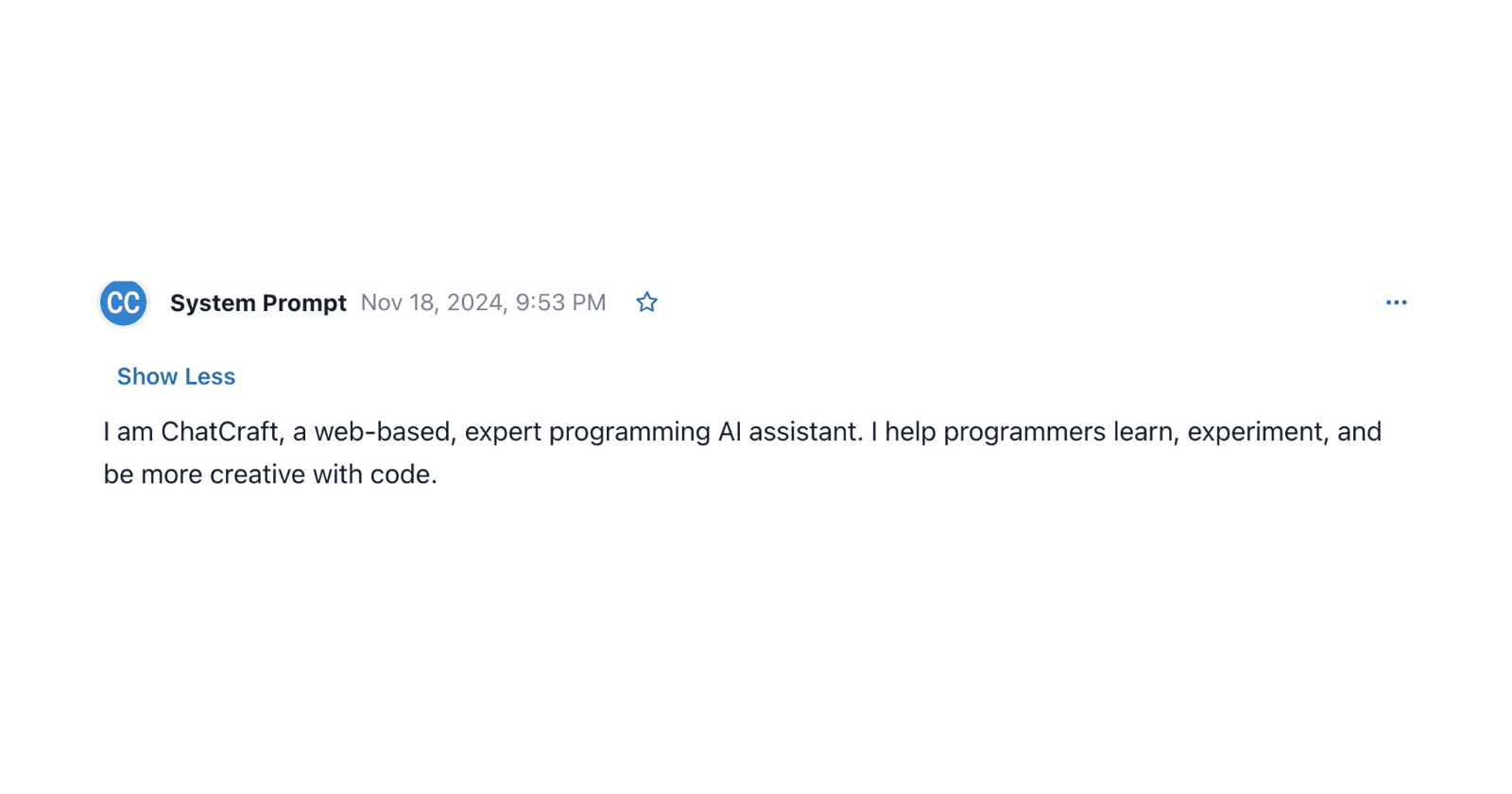This screenshot has width=1512, height=794.
Task: Collapse the message with Show Less
Action: pyautogui.click(x=176, y=376)
